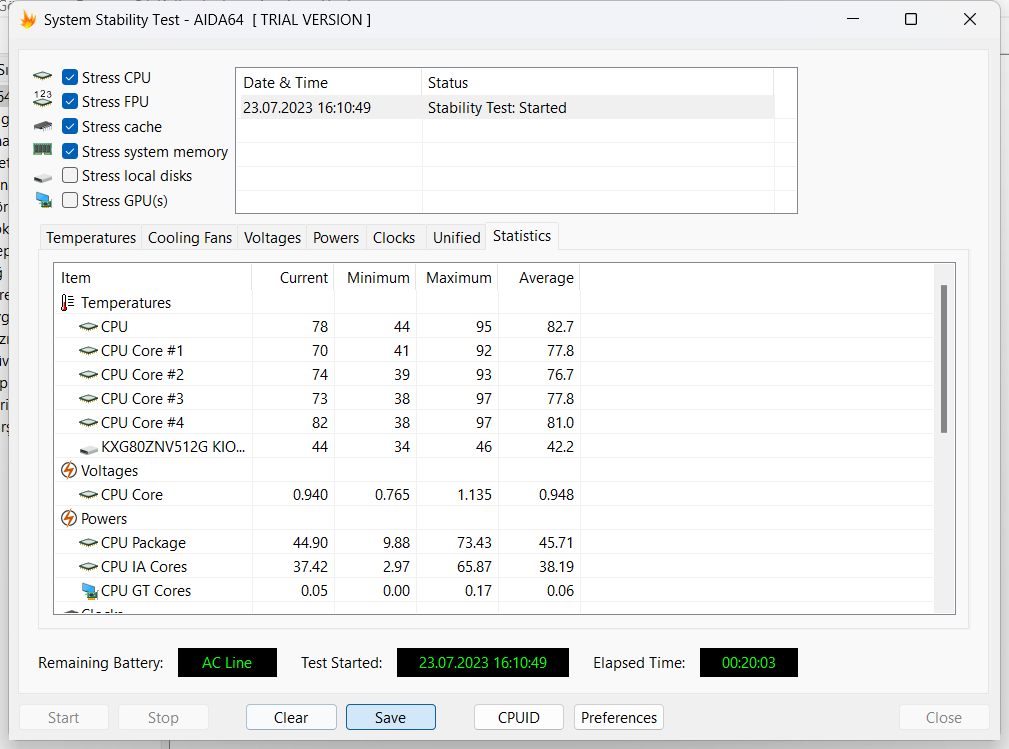The image size is (1009, 749).
Task: Click the CPU chip icon beside Stress CPU
Action: pos(42,76)
